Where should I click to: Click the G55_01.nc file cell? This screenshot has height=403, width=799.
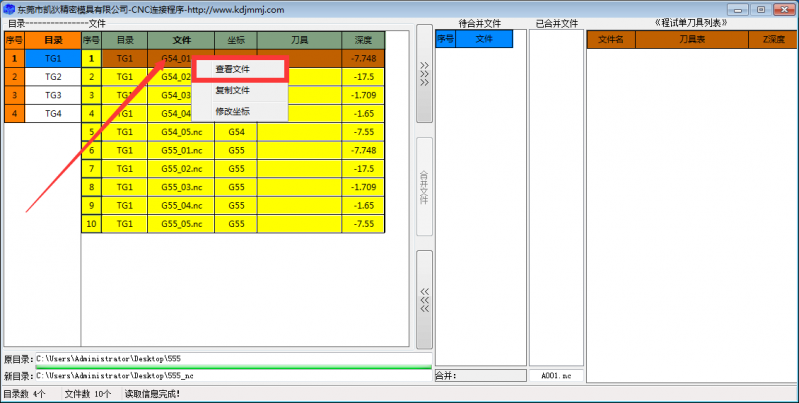coord(181,150)
